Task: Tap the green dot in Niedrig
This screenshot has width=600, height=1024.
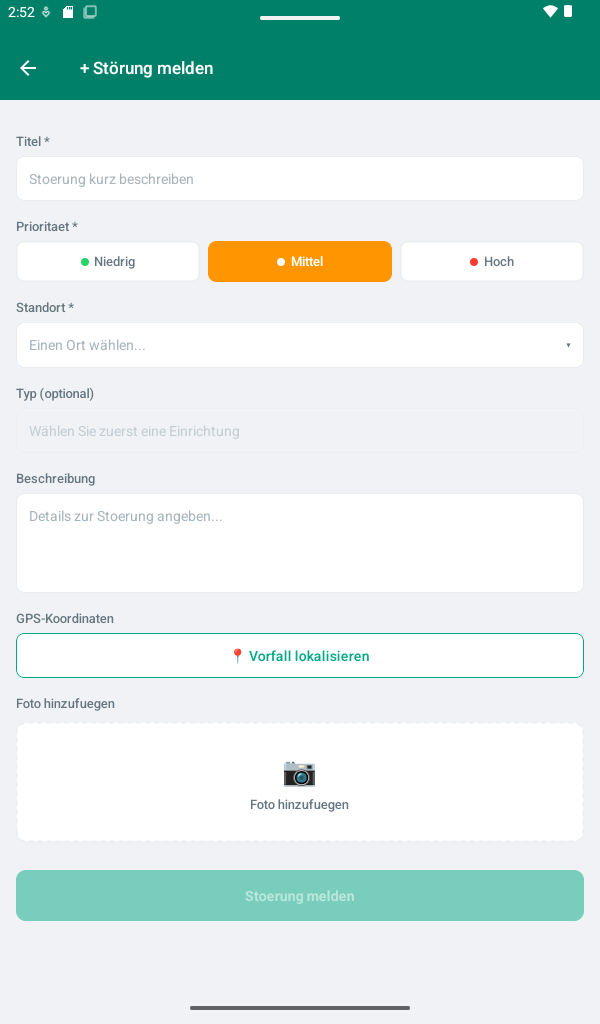Action: [x=85, y=262]
